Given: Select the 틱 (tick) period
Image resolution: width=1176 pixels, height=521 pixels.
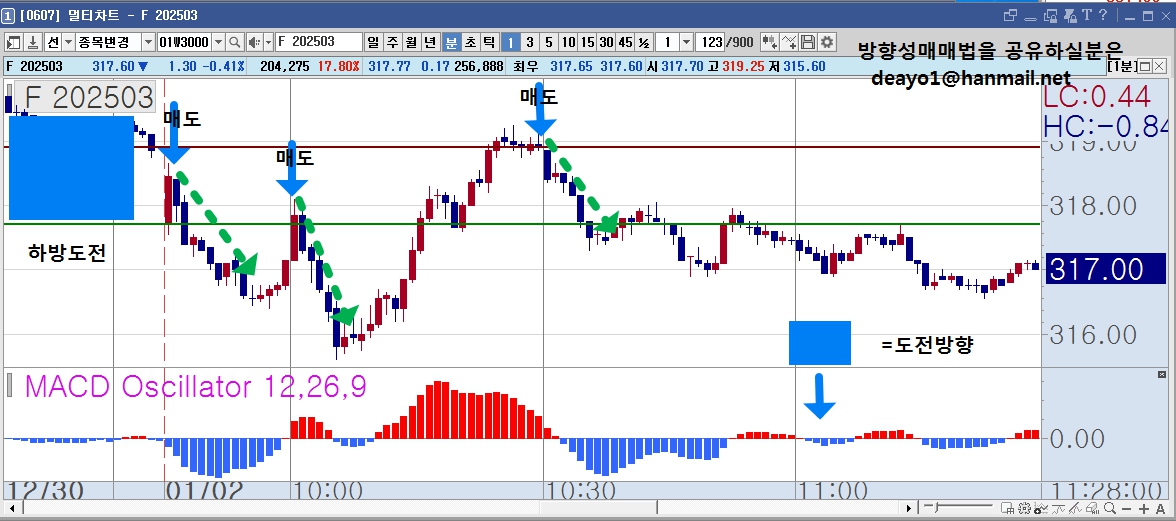Looking at the screenshot, I should (x=488, y=42).
